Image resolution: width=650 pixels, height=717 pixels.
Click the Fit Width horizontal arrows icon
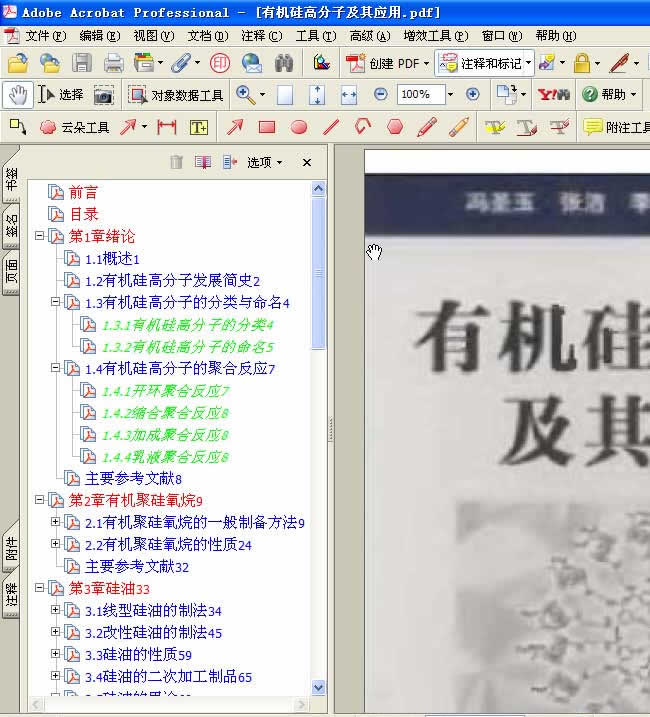click(x=349, y=95)
